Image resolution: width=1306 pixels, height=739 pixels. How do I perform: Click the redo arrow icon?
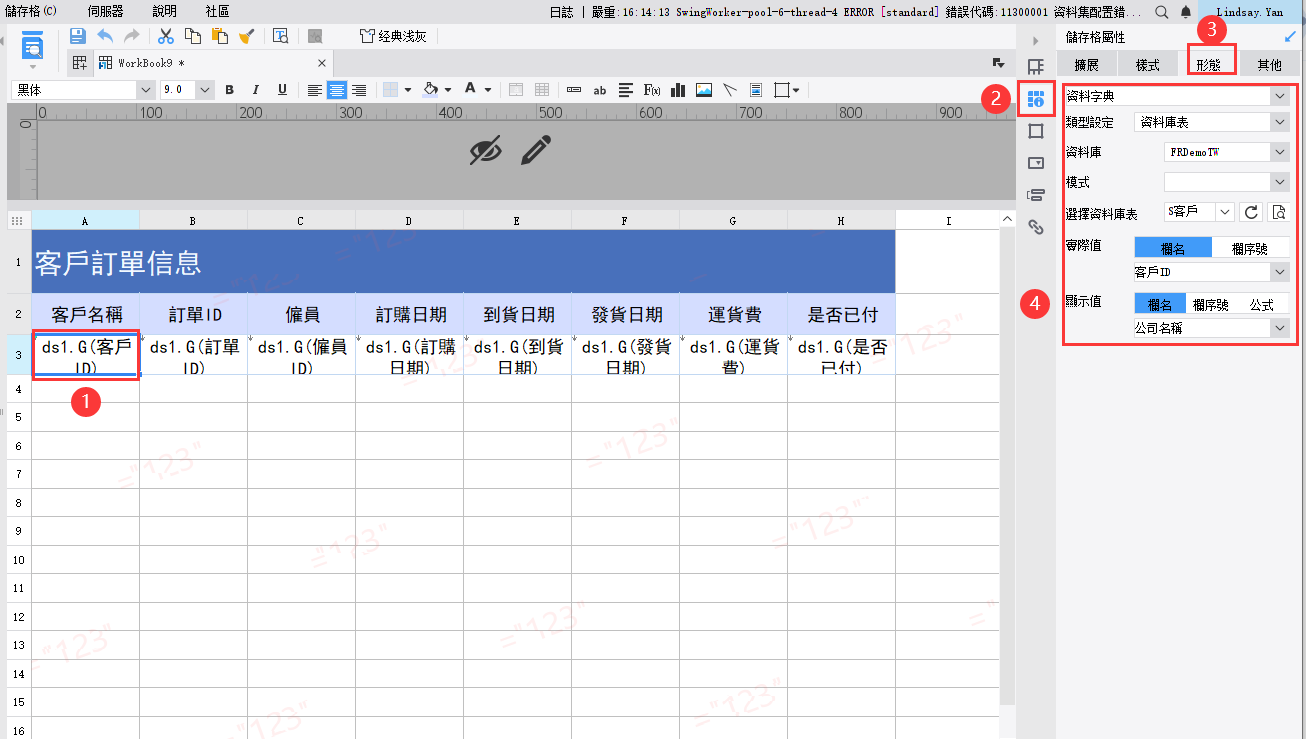[131, 36]
